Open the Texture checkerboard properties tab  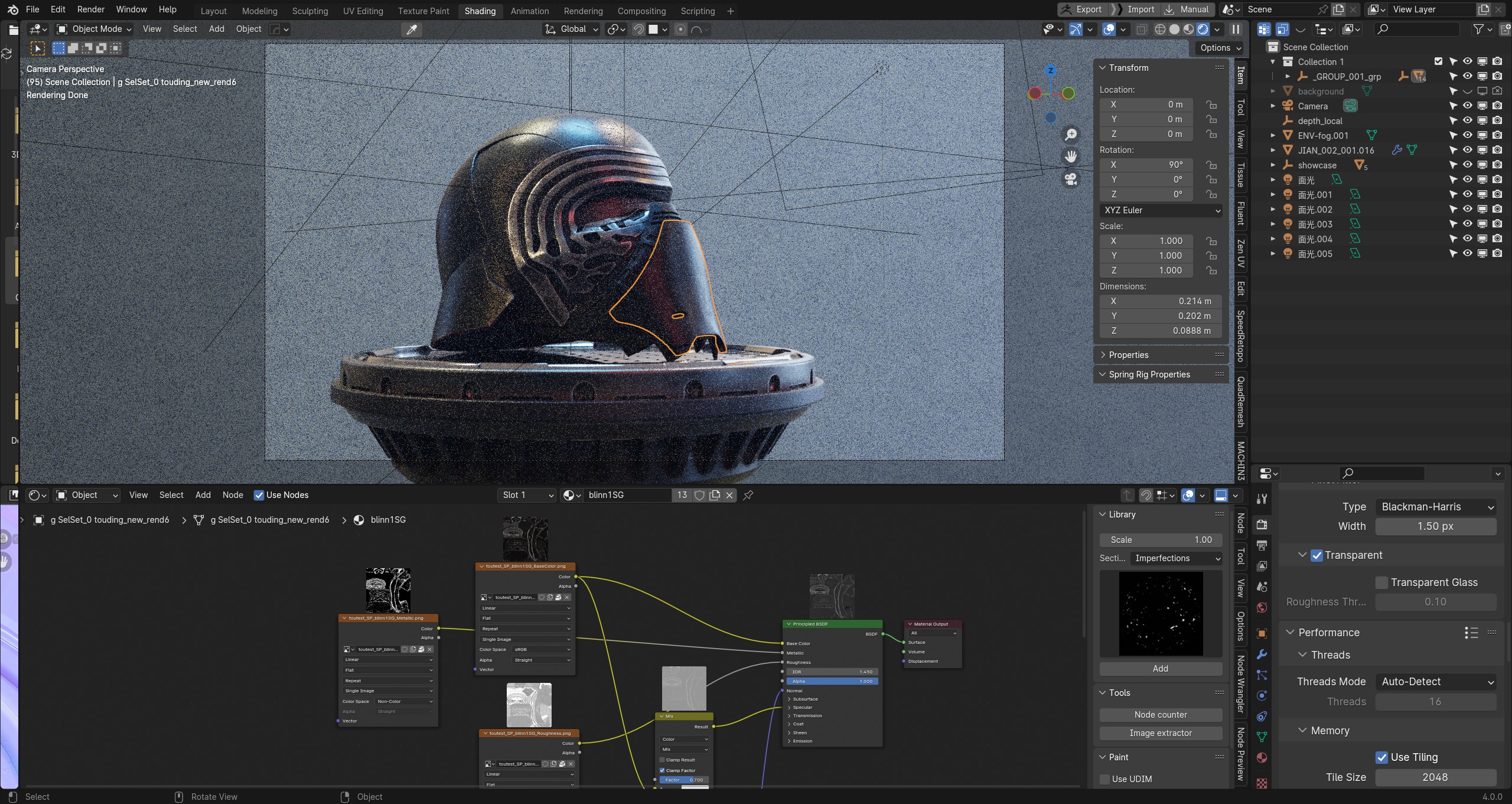tap(1262, 783)
